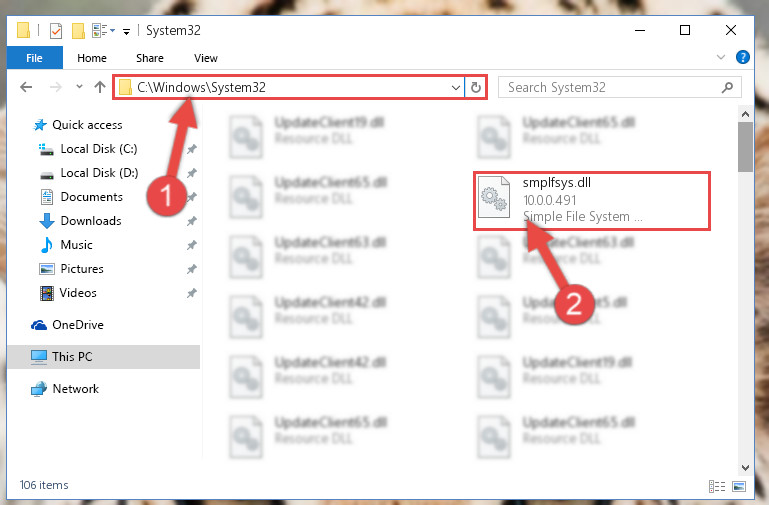This screenshot has width=769, height=505.
Task: Click the vertical scrollbar thumb
Action: pos(745,147)
